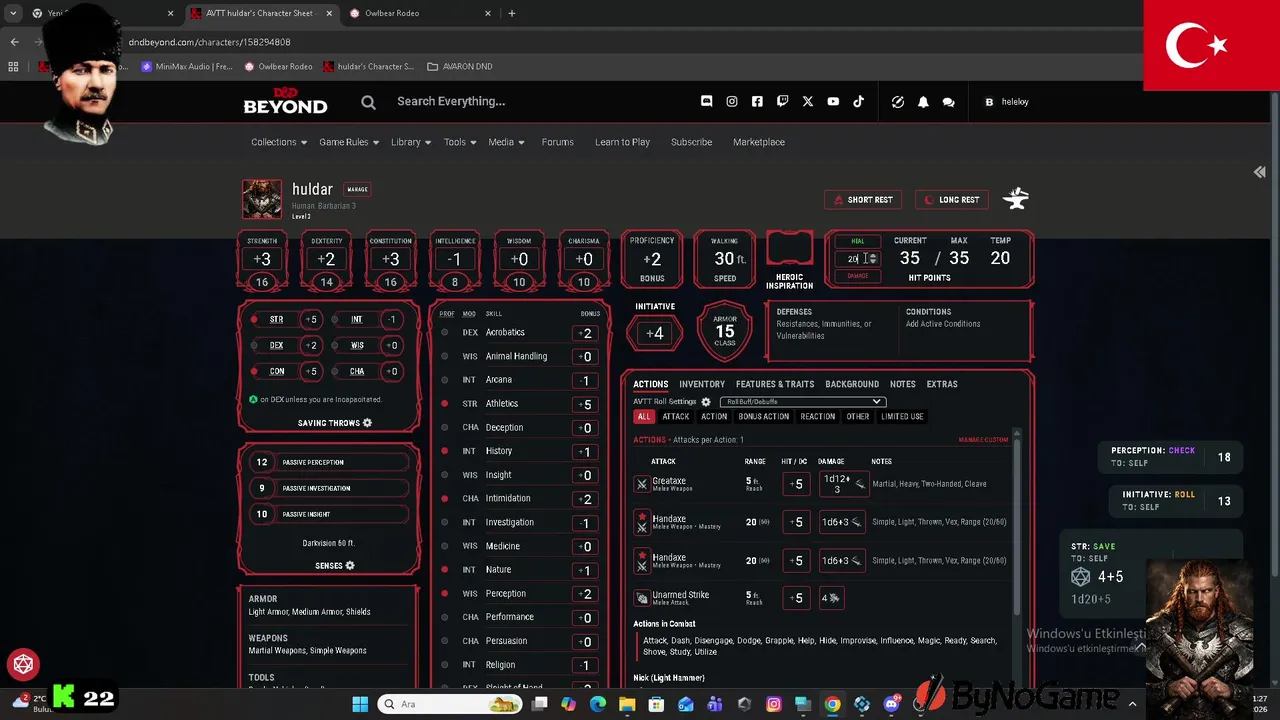The width and height of the screenshot is (1280, 720).
Task: Roll the Greataxe +5 to-hit button
Action: tap(797, 484)
